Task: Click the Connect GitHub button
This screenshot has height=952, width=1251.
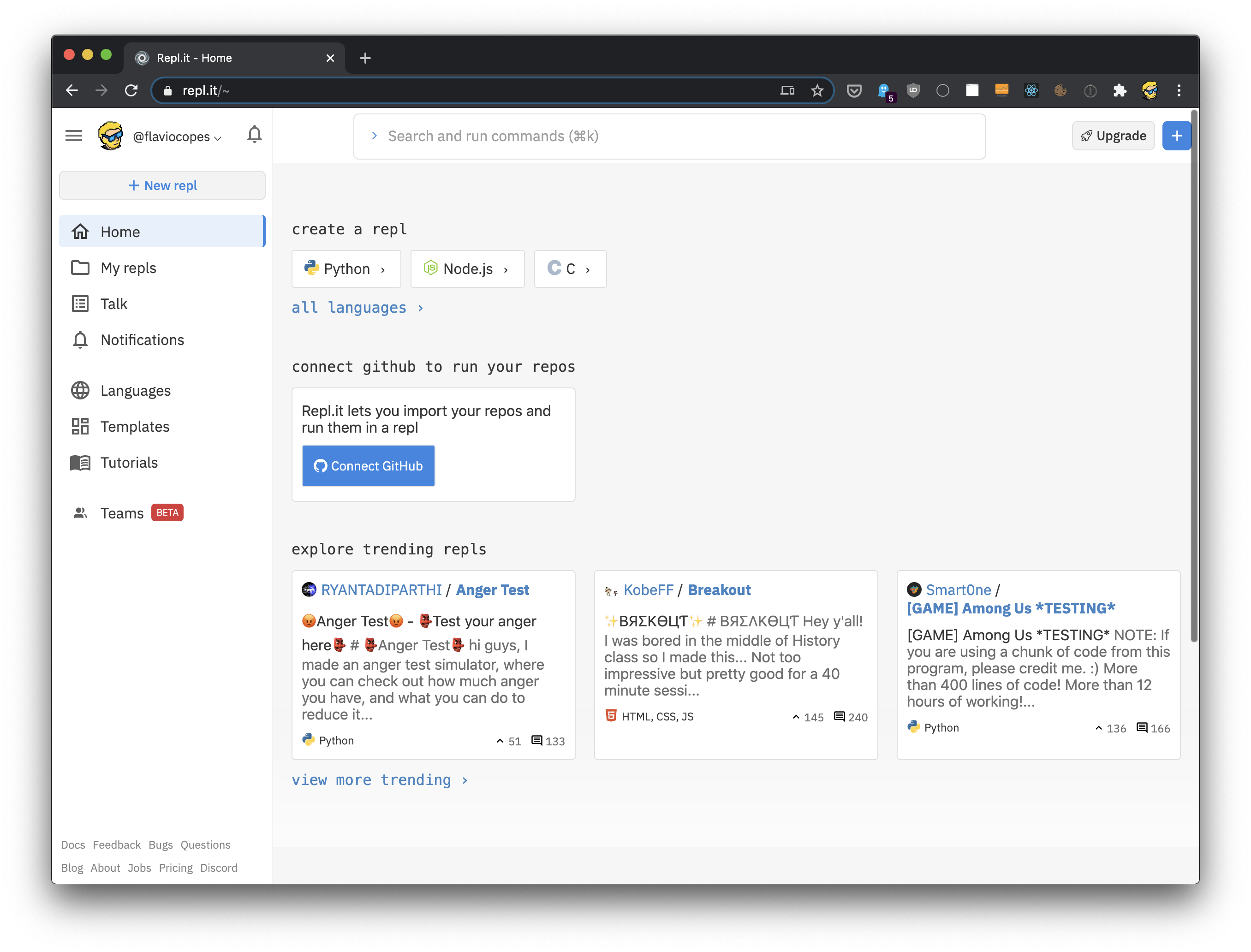Action: [x=368, y=466]
